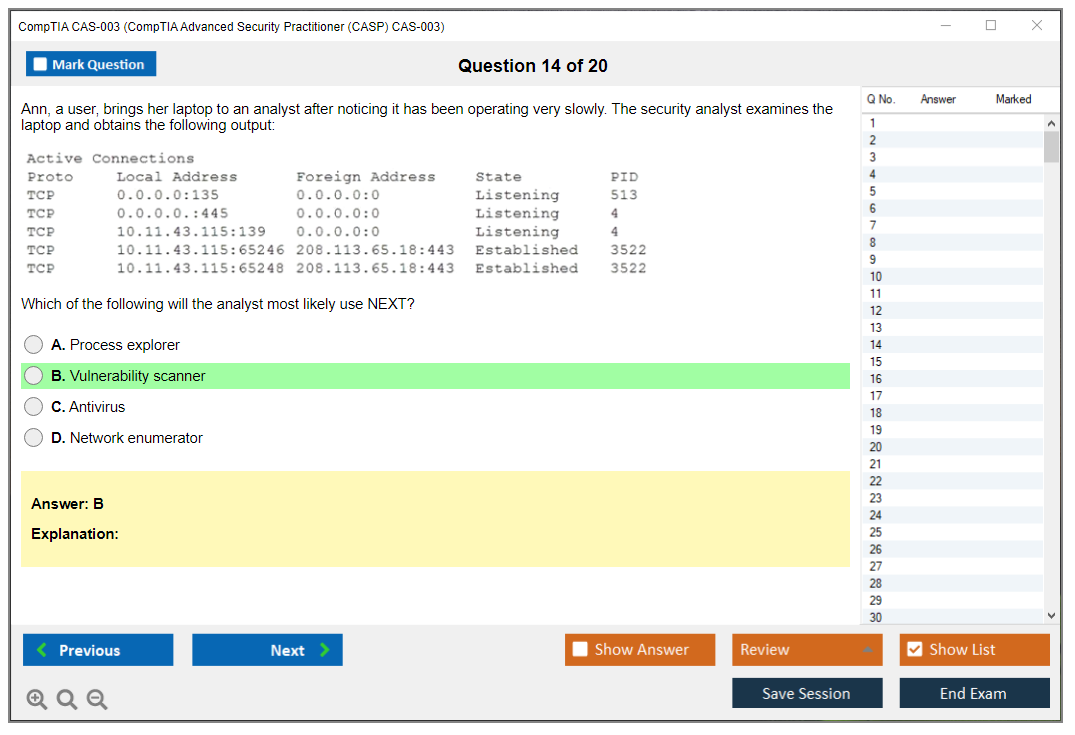Click the reset zoom magnifier icon
Image resolution: width=1075 pixels, height=735 pixels.
[x=67, y=700]
